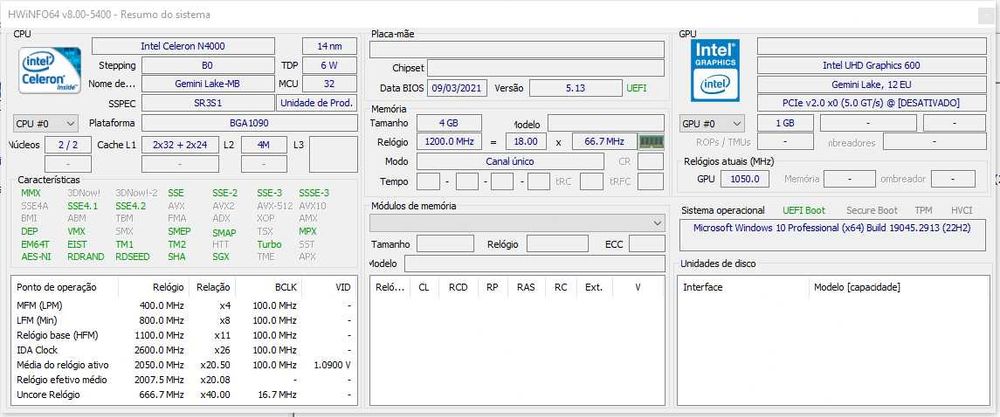Click the Turbo feature flag
The image size is (1000, 417).
(269, 244)
